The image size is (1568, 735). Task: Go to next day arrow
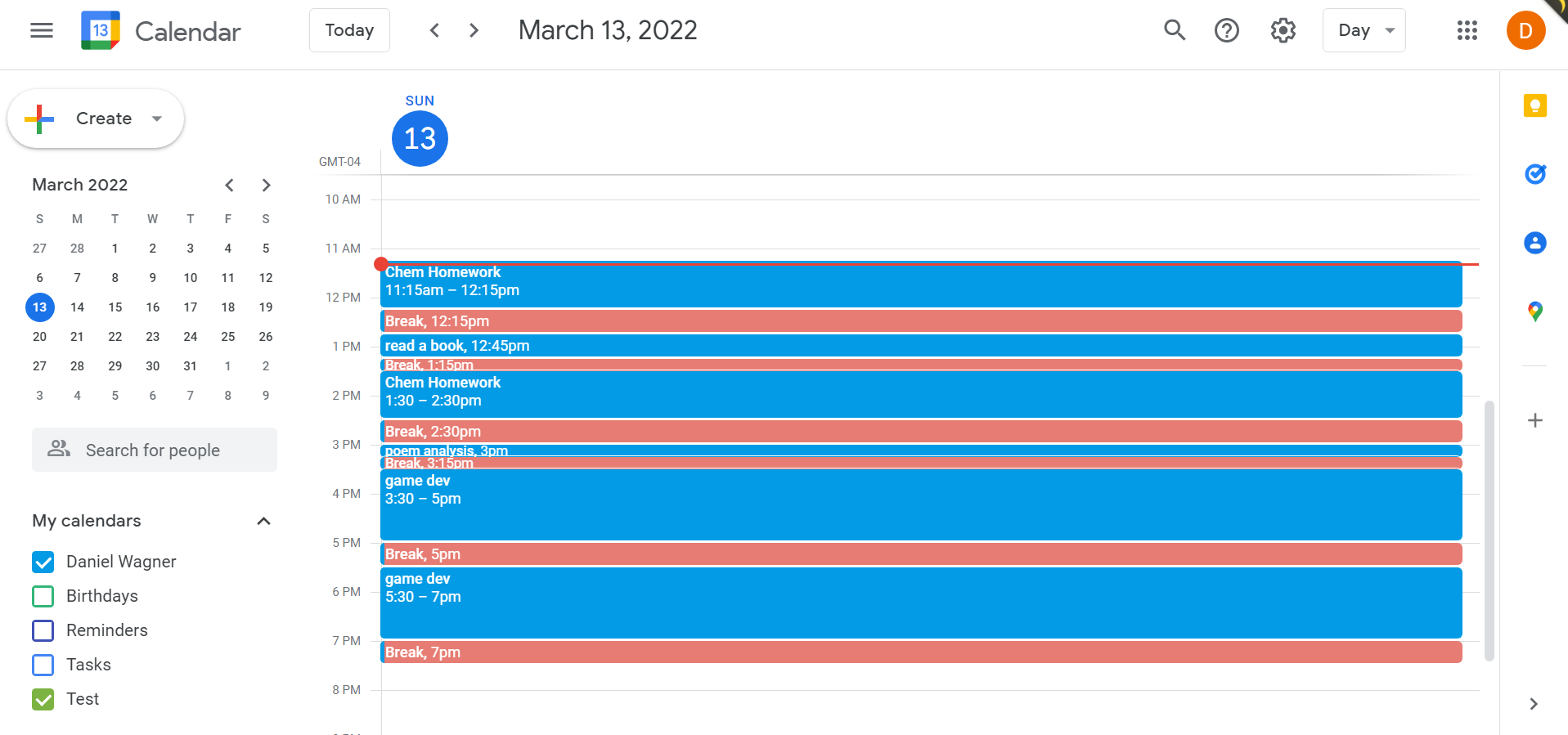point(474,30)
